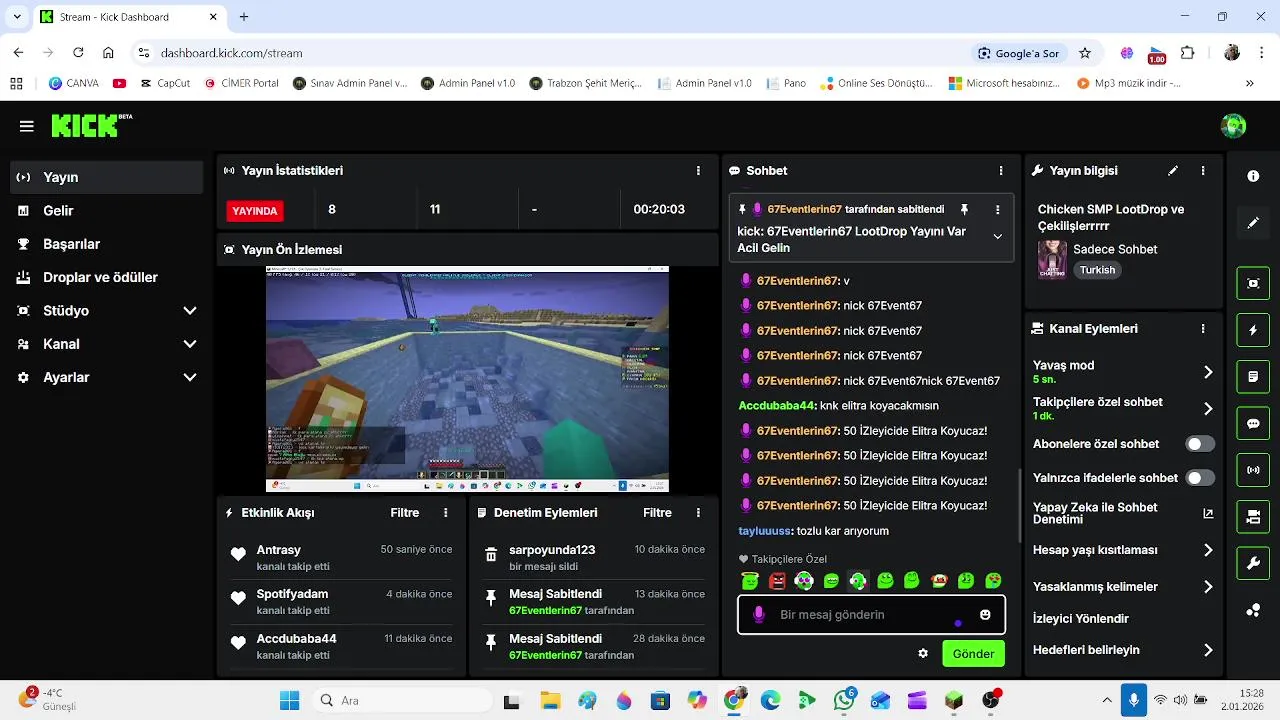Click Accdubaba44 username in chat
The width and height of the screenshot is (1280, 720).
[x=776, y=406]
